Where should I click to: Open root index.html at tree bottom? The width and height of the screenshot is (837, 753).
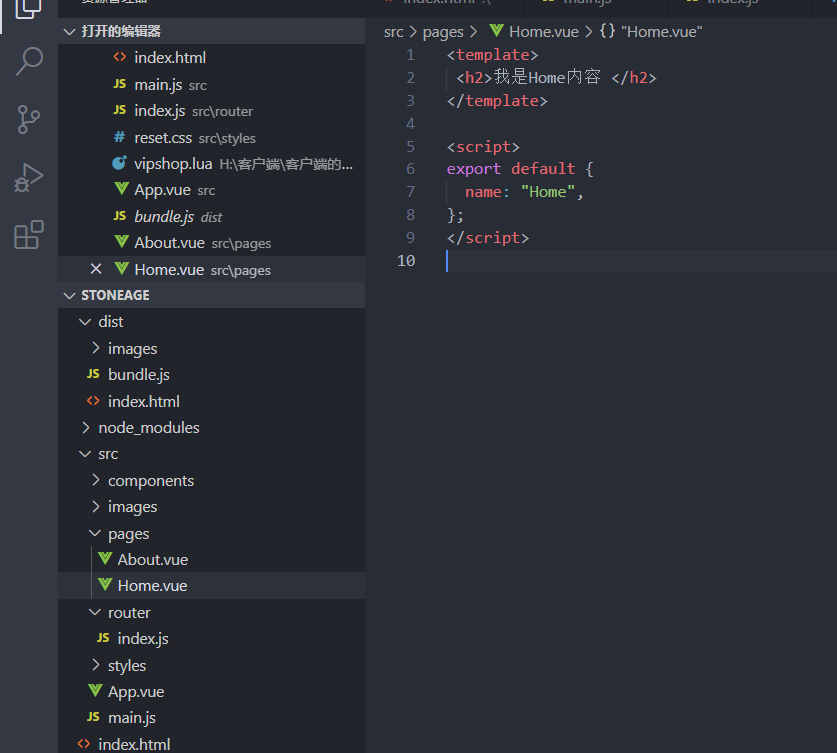tap(211, 744)
